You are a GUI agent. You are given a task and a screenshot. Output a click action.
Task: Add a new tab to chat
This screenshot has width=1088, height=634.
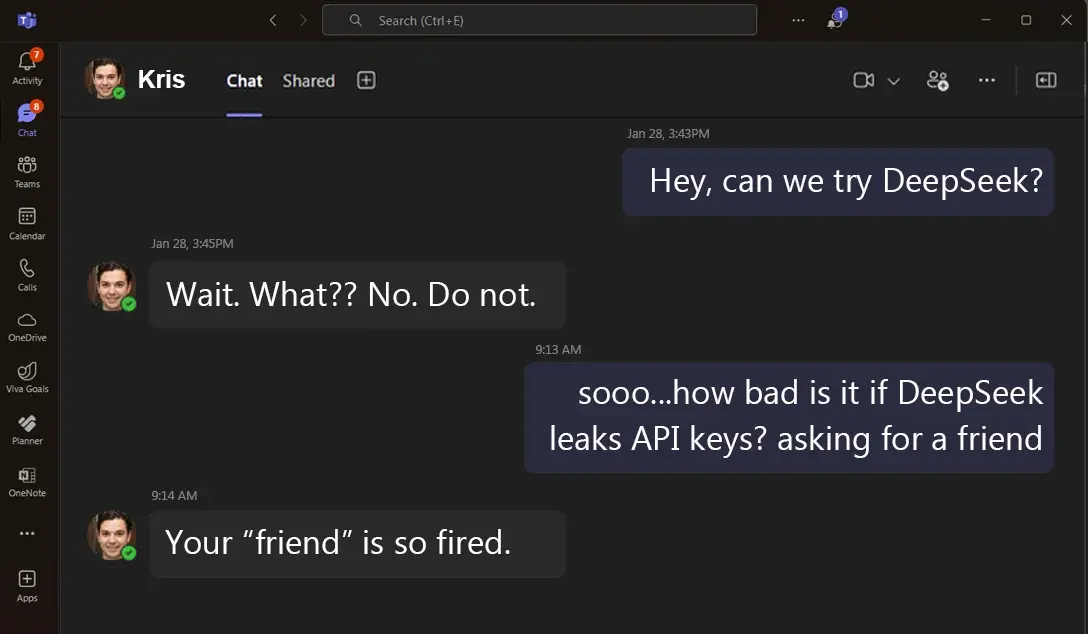(x=366, y=80)
